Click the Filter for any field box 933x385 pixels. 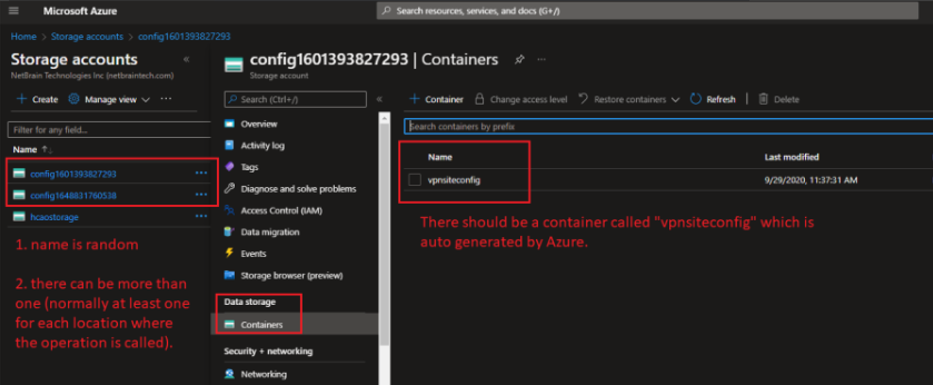109,130
